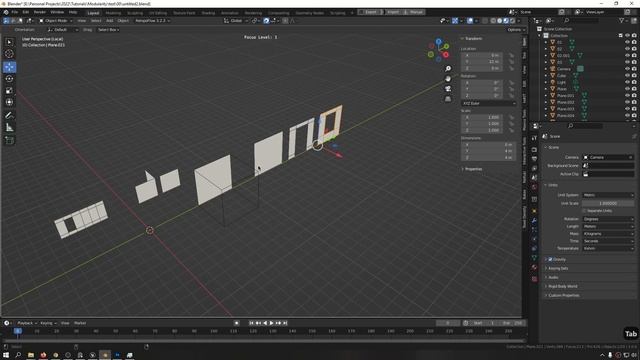Open the Object Data mesh tab
This screenshot has height=360, width=640.
coord(534,258)
